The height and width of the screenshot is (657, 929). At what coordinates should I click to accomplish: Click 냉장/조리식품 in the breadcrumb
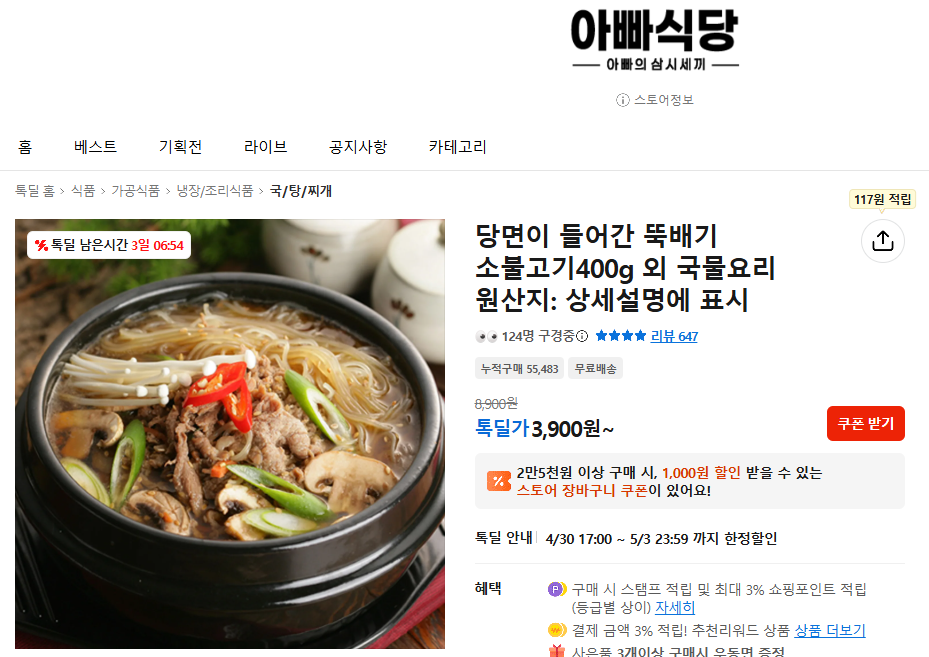(214, 191)
